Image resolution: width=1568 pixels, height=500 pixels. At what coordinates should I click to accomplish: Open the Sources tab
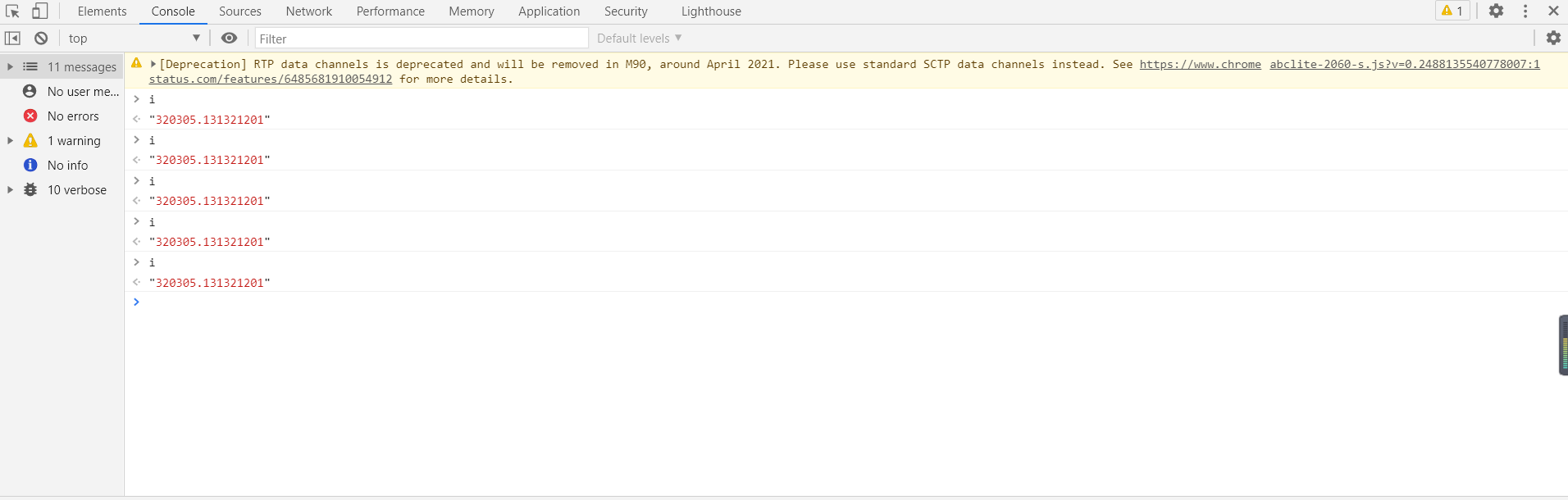click(240, 11)
